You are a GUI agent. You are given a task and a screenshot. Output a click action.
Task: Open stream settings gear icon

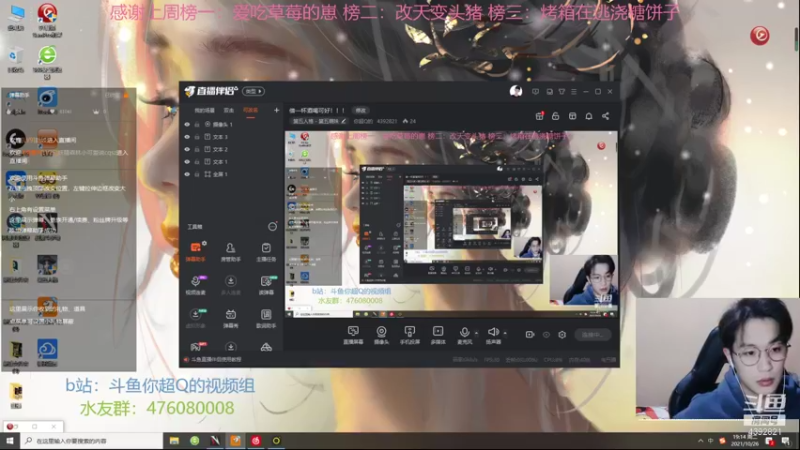562,335
